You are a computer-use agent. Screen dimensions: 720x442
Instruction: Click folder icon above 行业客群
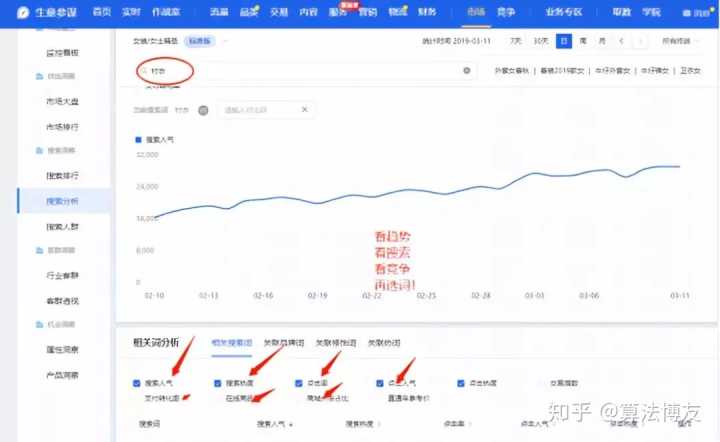(39, 250)
